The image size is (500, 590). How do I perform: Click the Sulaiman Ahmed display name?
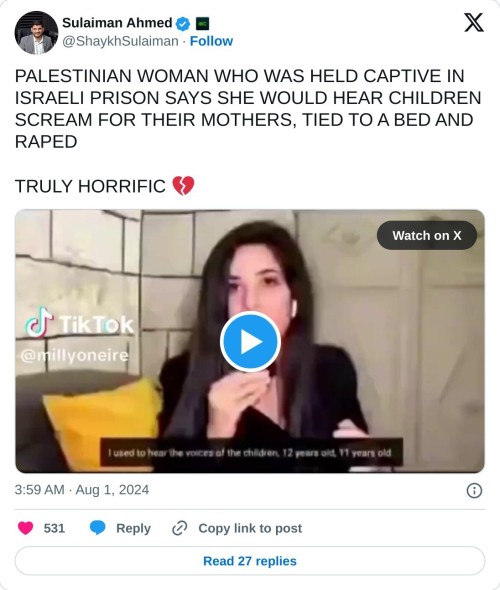pyautogui.click(x=117, y=23)
